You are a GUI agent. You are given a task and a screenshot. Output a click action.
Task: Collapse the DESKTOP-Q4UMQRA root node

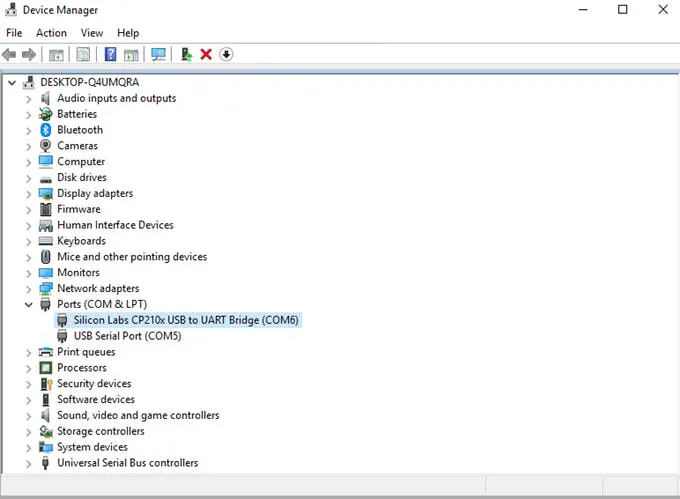point(12,82)
